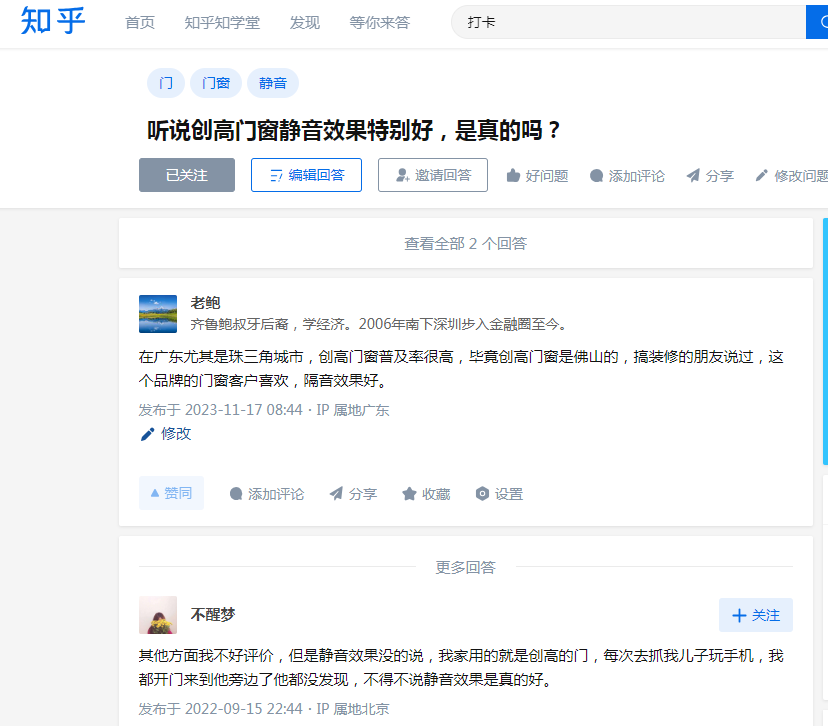This screenshot has width=828, height=726.
Task: Select the 门 topic tag
Action: 166,83
